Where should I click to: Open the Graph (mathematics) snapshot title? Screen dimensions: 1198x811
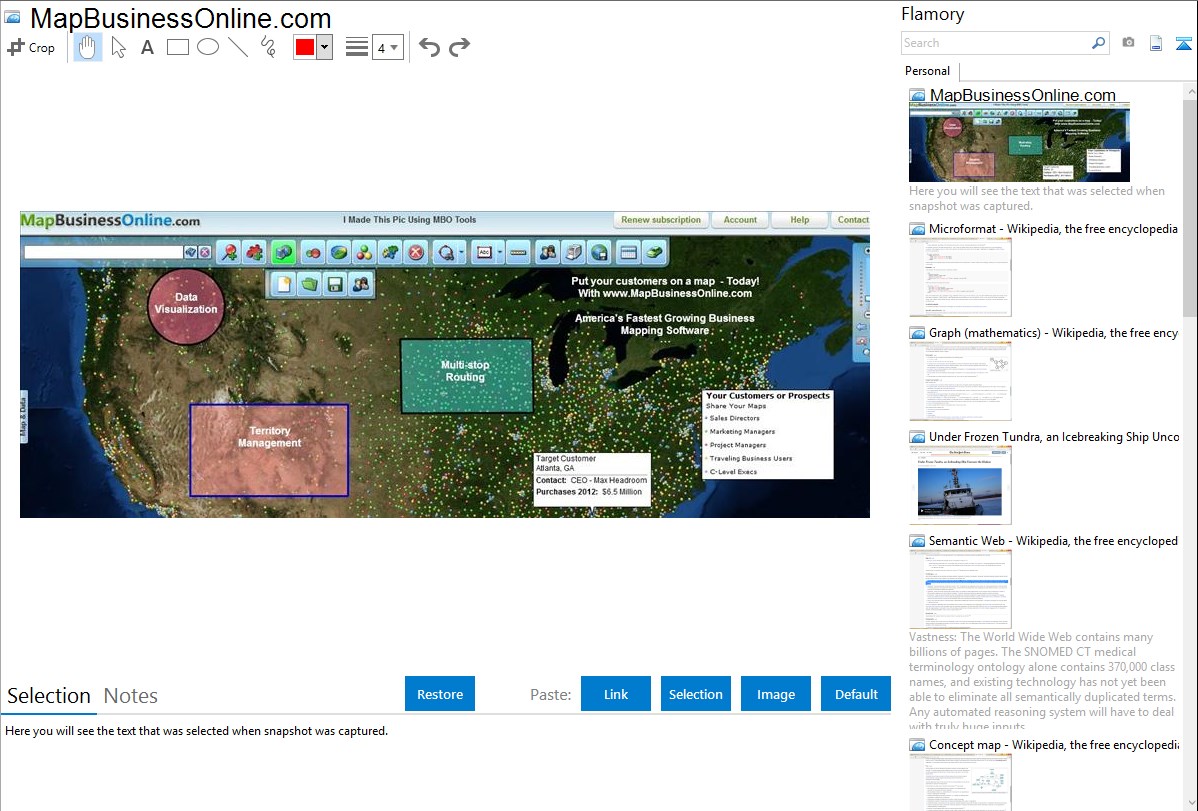[1054, 333]
